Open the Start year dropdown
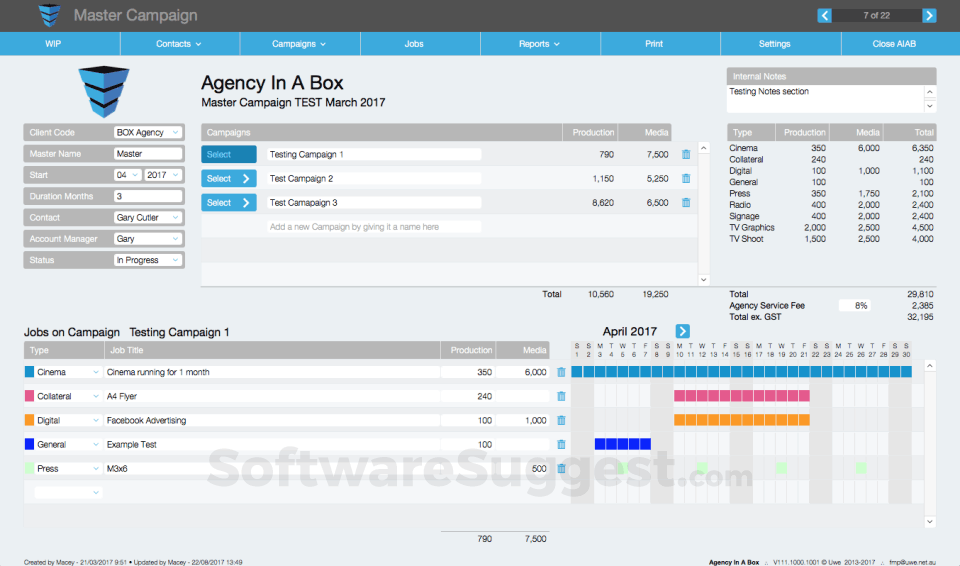960x566 pixels. tap(163, 175)
